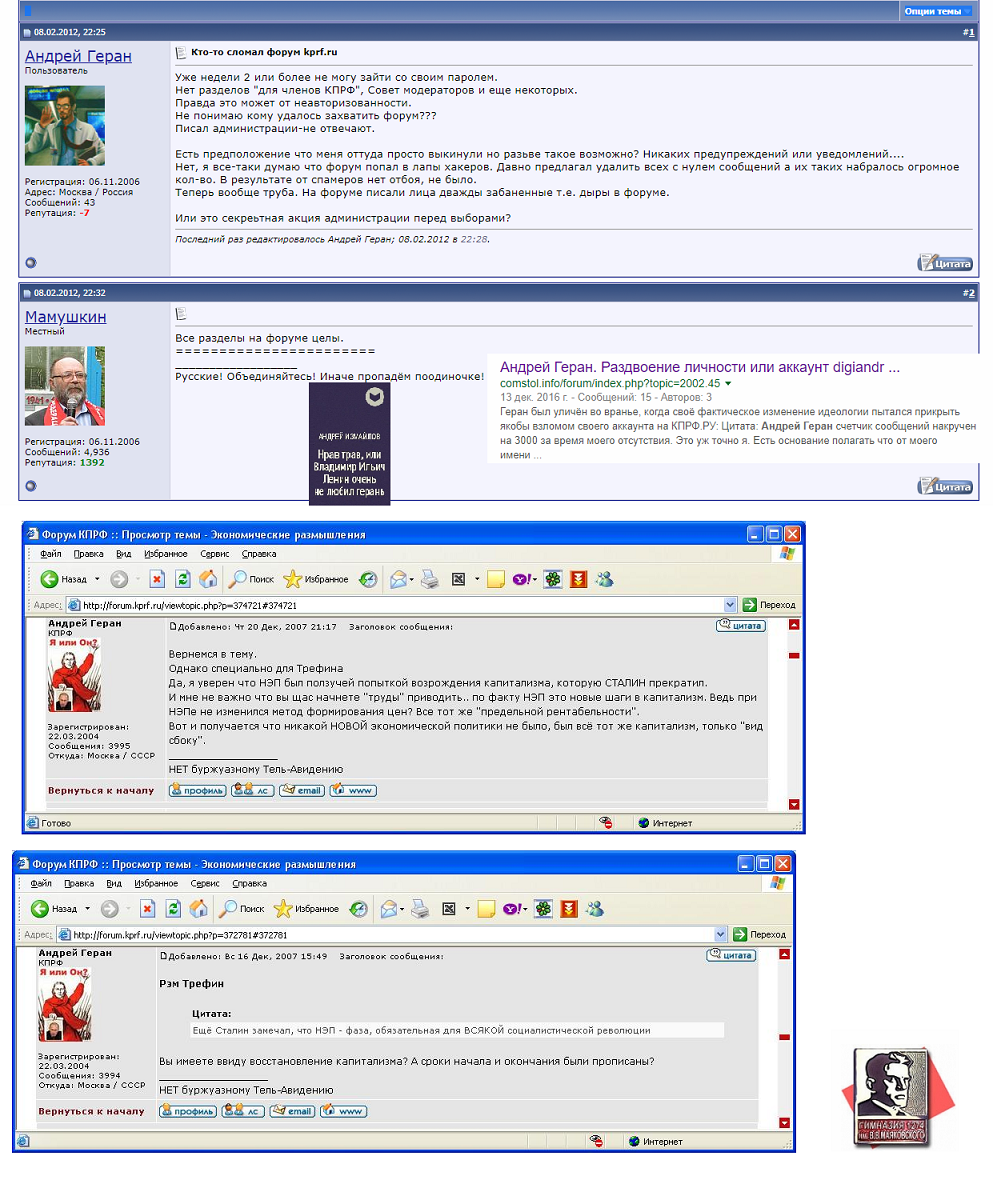Image resolution: width=993 pixels, height=1188 pixels.
Task: Click the email button in the 16 Дек post window
Action: (x=292, y=1111)
